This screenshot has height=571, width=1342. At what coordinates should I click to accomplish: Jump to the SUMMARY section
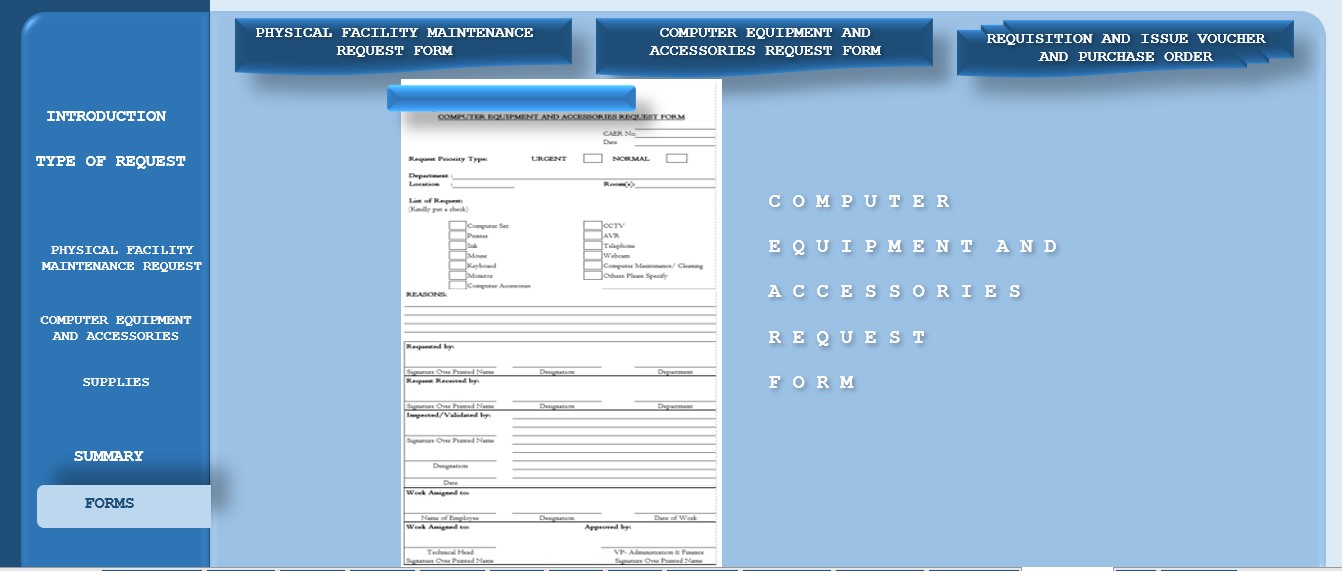point(108,456)
